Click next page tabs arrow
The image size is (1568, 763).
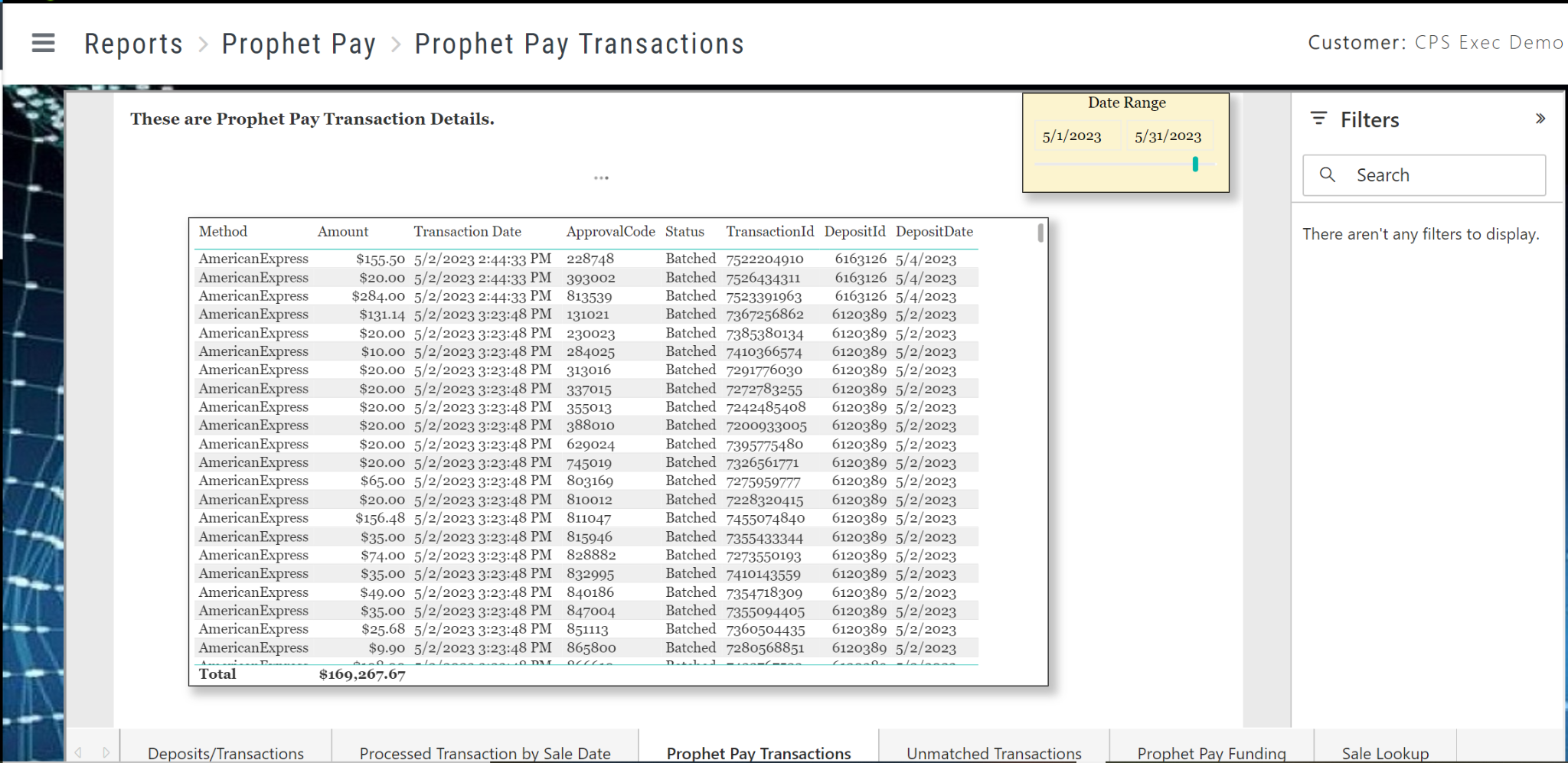pyautogui.click(x=106, y=752)
